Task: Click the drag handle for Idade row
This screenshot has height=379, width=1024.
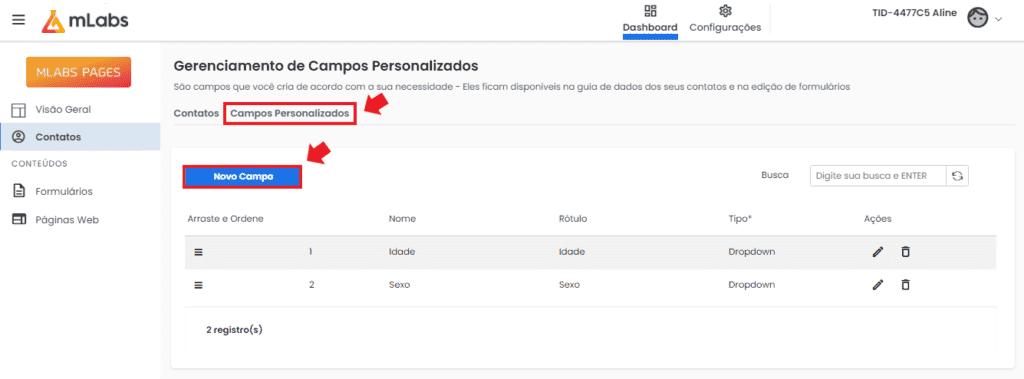Action: 199,252
